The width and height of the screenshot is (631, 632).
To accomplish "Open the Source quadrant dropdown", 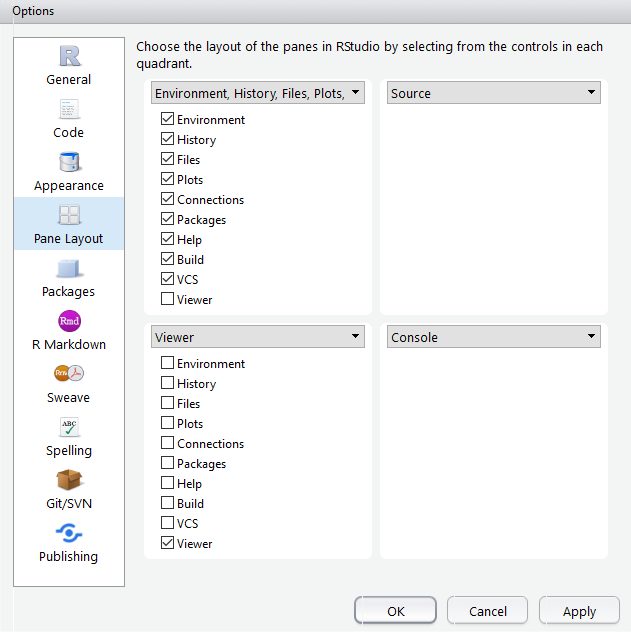I will (x=494, y=93).
